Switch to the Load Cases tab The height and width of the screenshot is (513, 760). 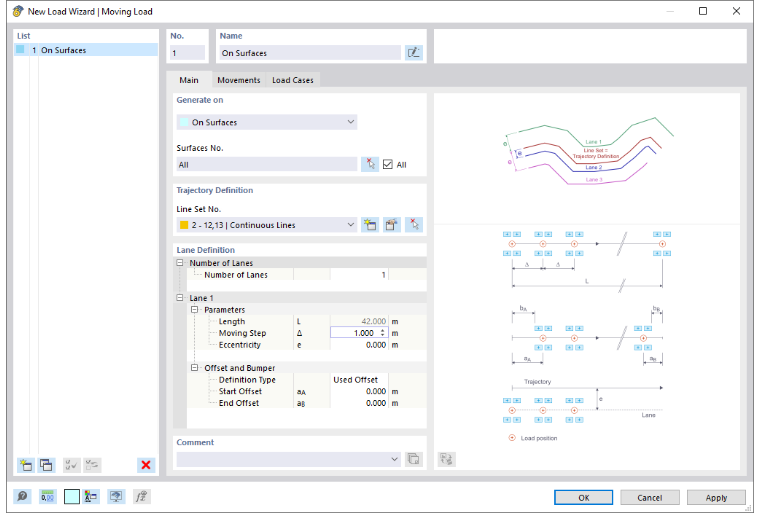[293, 80]
